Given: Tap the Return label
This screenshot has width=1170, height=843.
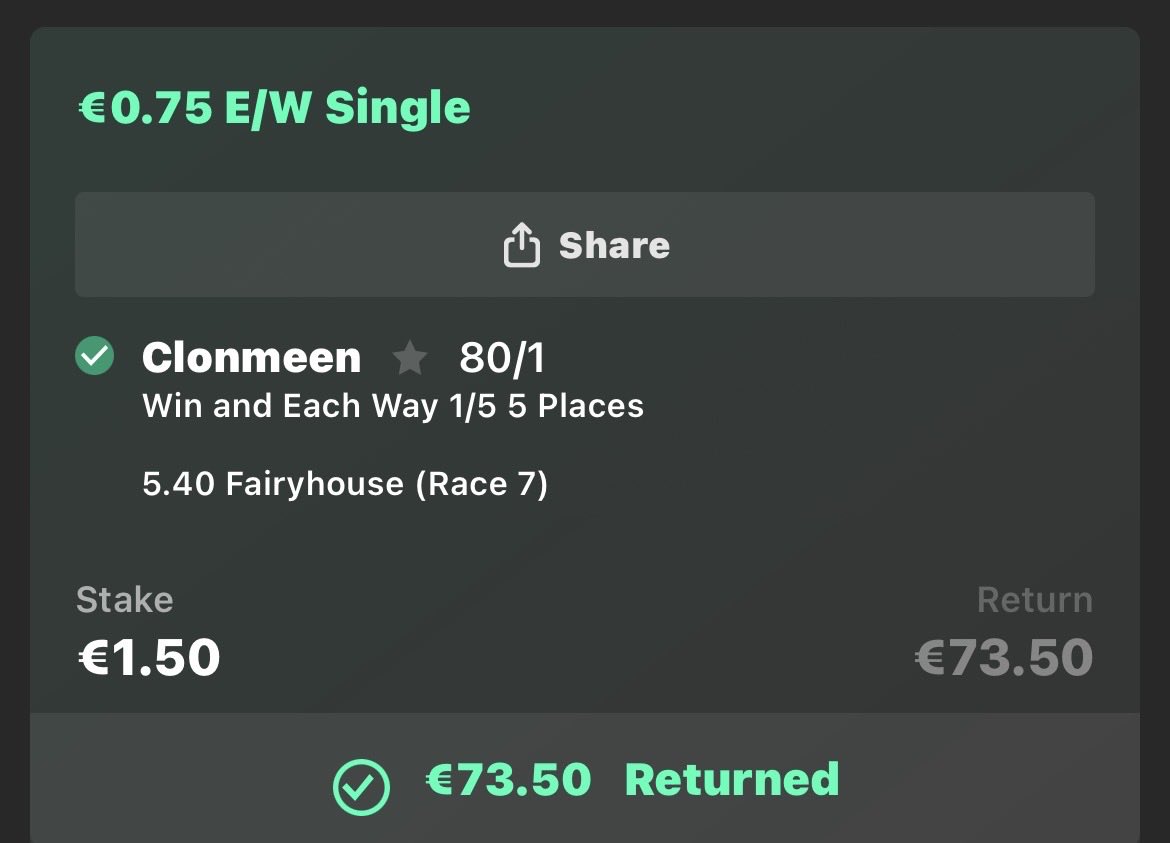Looking at the screenshot, I should 1035,600.
